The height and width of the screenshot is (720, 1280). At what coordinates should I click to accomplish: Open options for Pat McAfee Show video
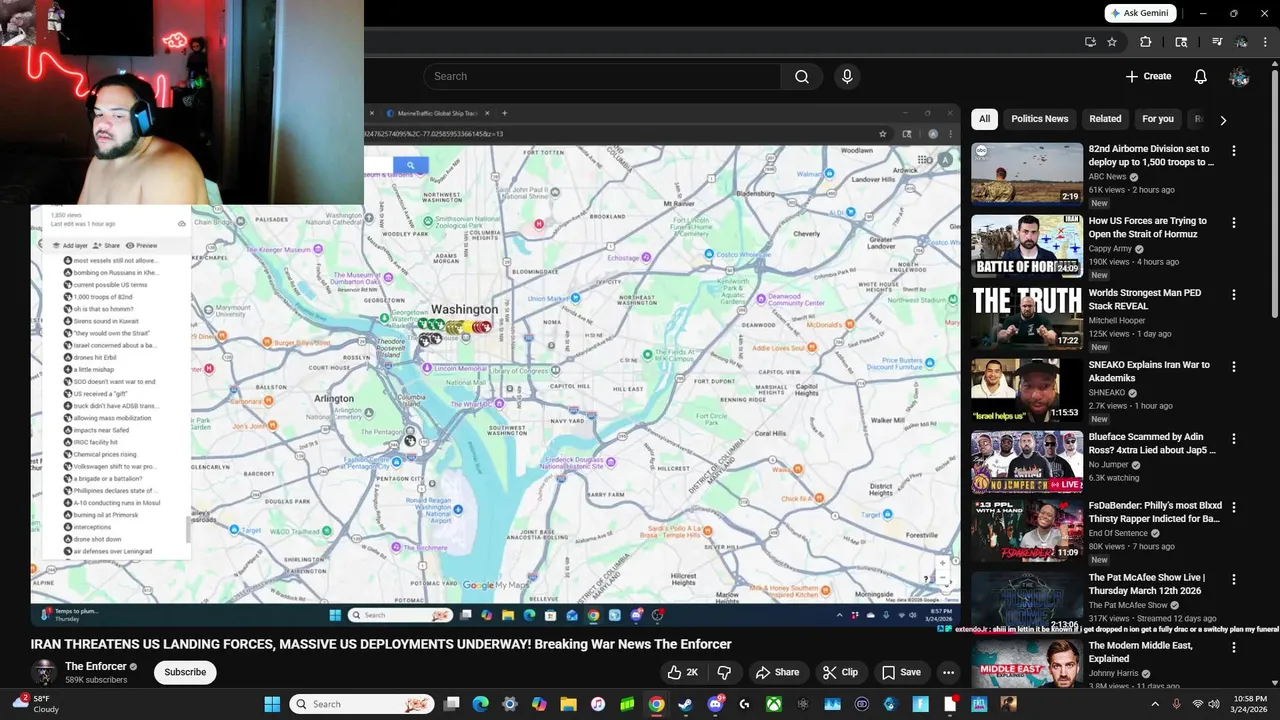click(x=1233, y=580)
